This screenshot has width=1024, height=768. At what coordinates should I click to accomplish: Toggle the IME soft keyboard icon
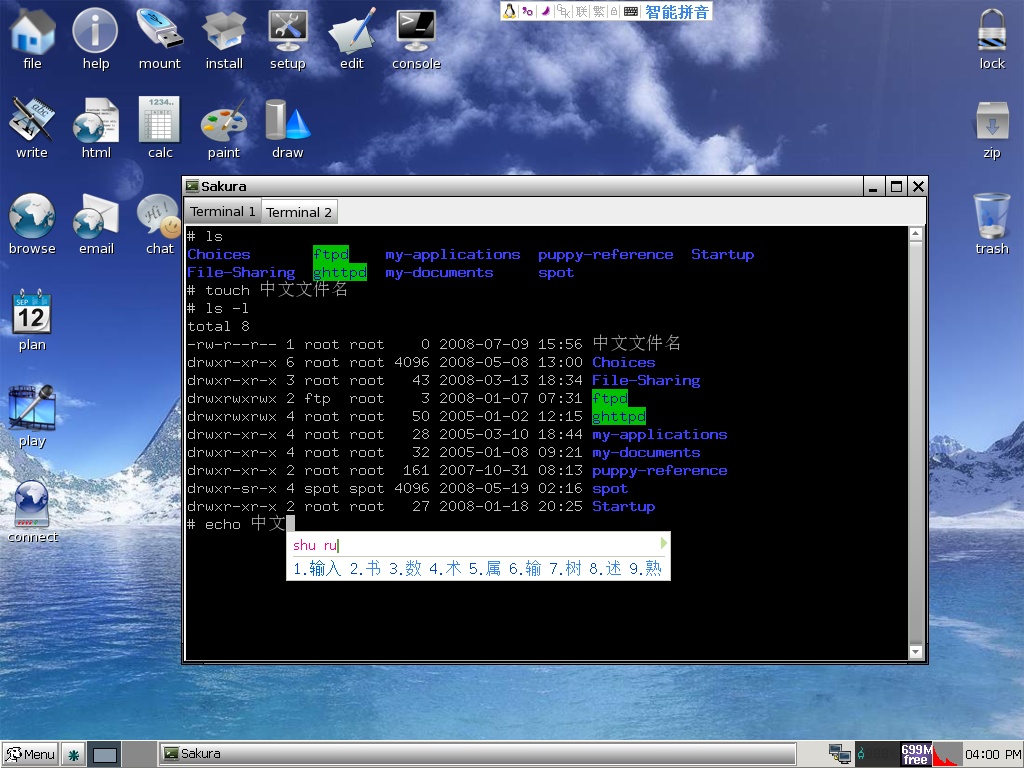[x=631, y=11]
